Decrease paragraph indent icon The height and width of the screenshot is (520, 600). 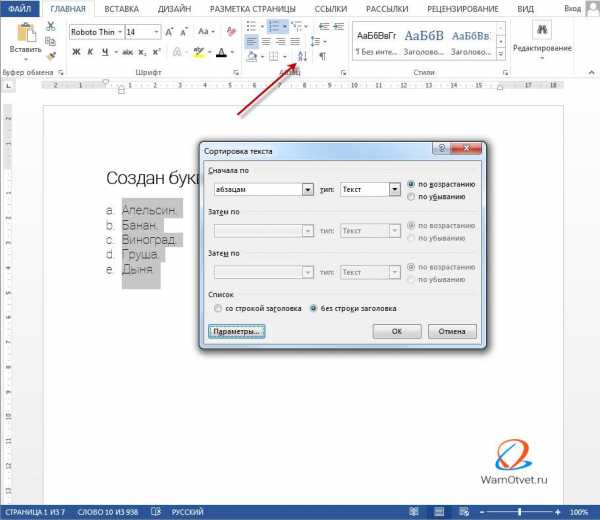tap(324, 26)
